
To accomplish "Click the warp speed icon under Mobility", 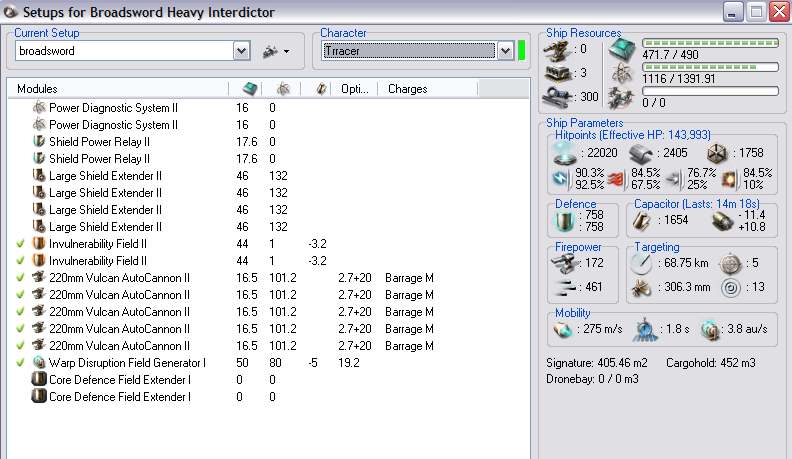I will [x=709, y=330].
